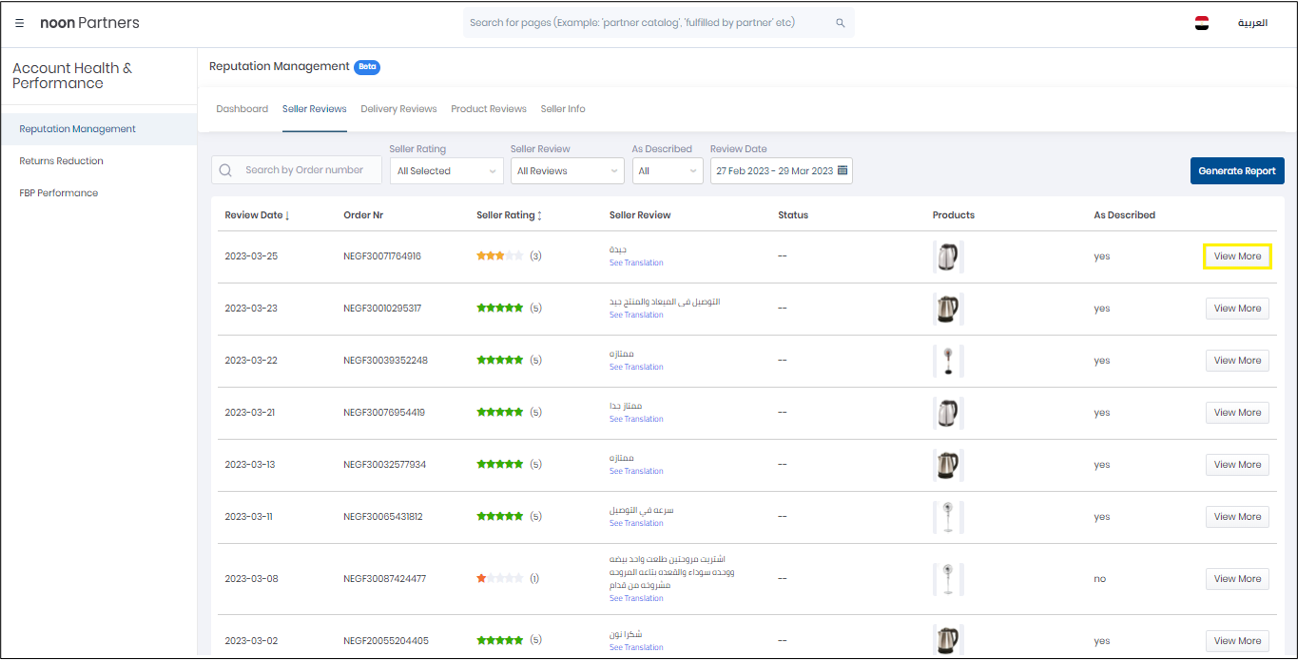Click View More for the 2023-03-25 review
1301x661 pixels.
click(x=1237, y=257)
